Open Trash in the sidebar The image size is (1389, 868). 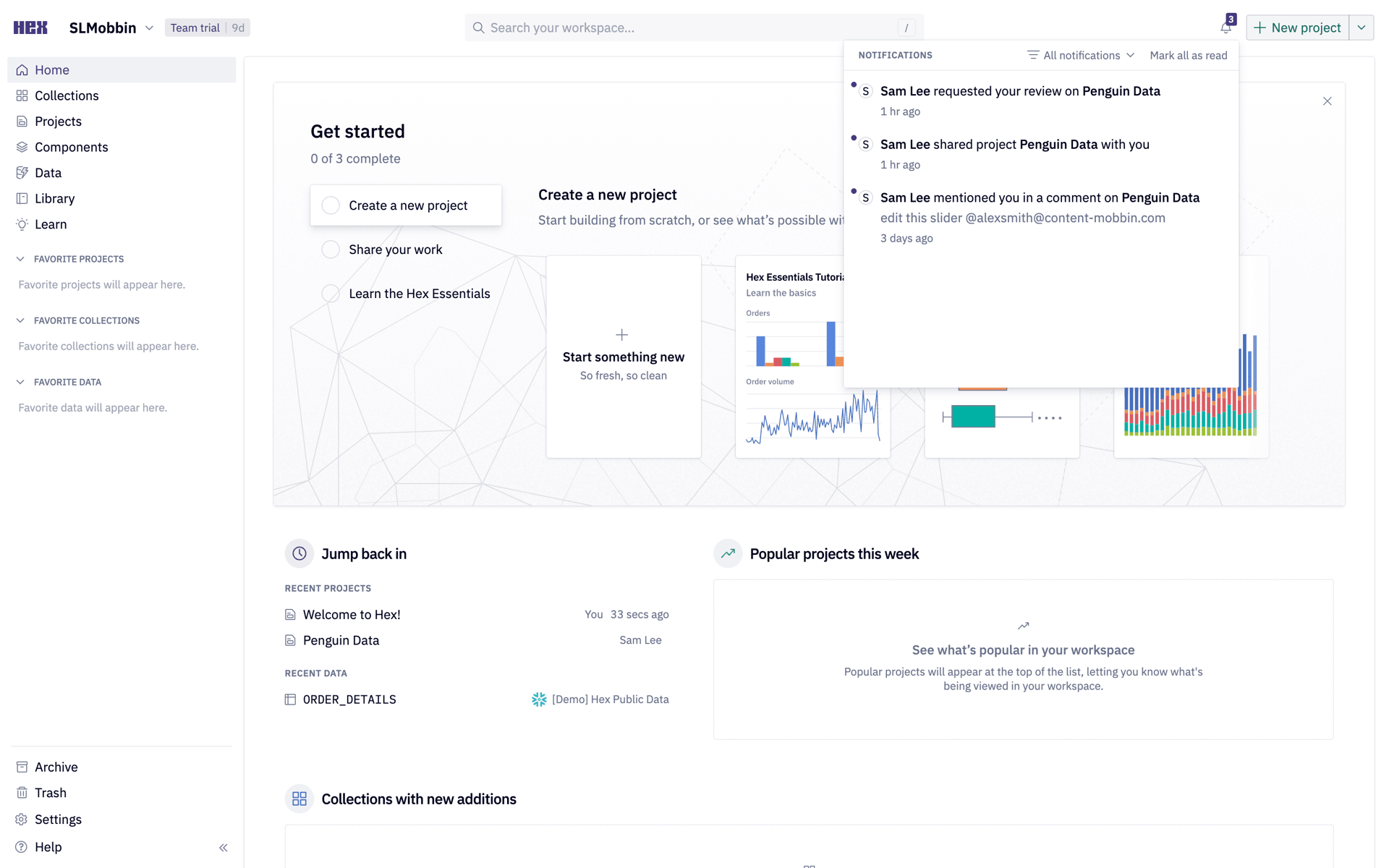tap(122, 793)
